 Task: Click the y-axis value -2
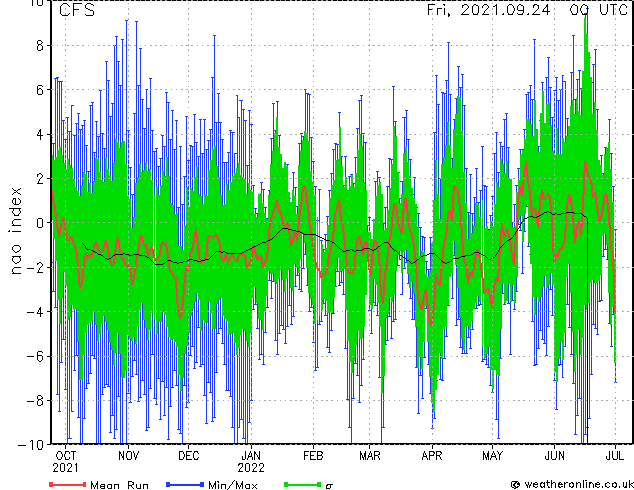pos(35,267)
